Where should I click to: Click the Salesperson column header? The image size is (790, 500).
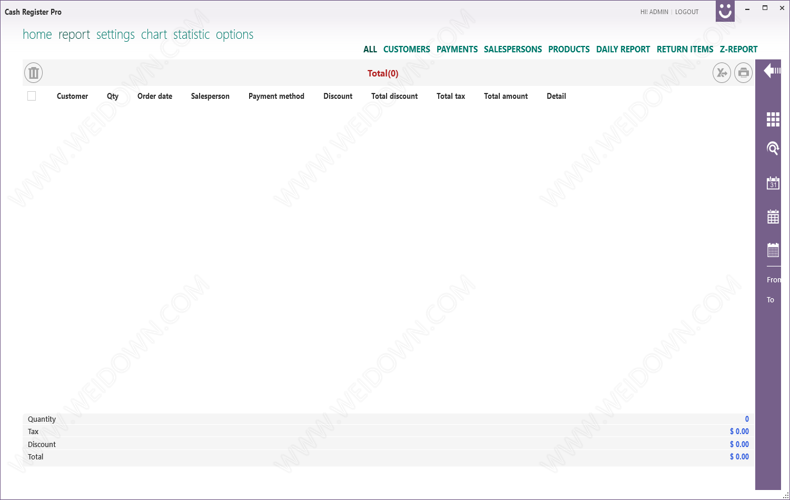pyautogui.click(x=210, y=96)
